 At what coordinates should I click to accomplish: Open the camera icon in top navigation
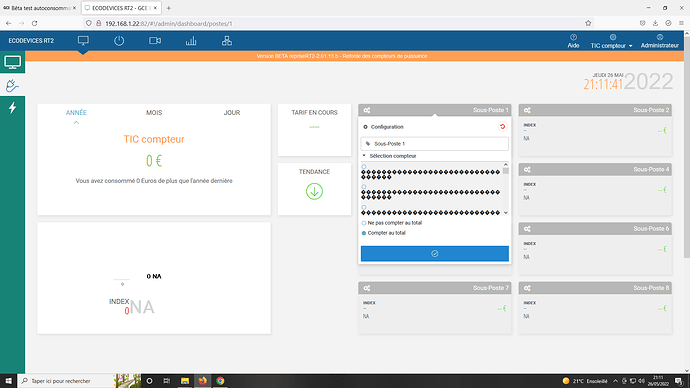coord(155,41)
